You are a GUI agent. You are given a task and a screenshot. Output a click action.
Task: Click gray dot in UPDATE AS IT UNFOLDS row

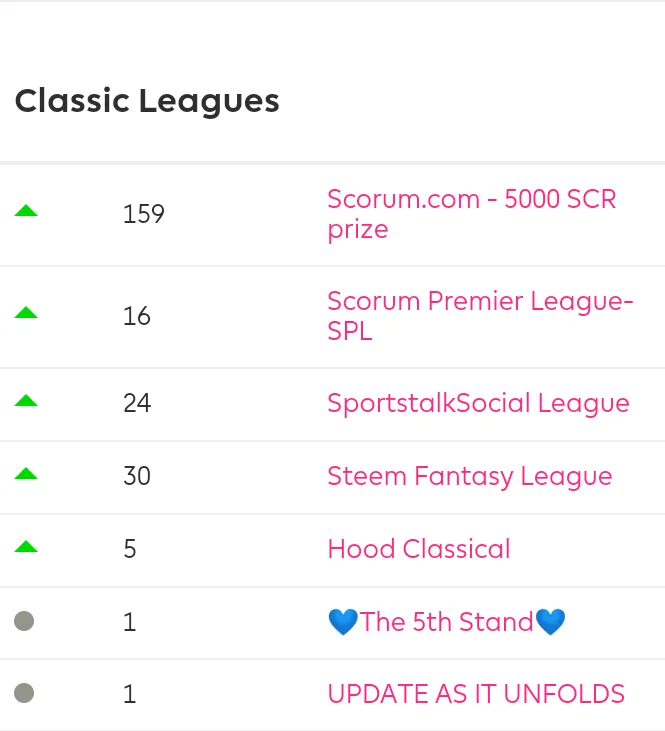tap(24, 693)
